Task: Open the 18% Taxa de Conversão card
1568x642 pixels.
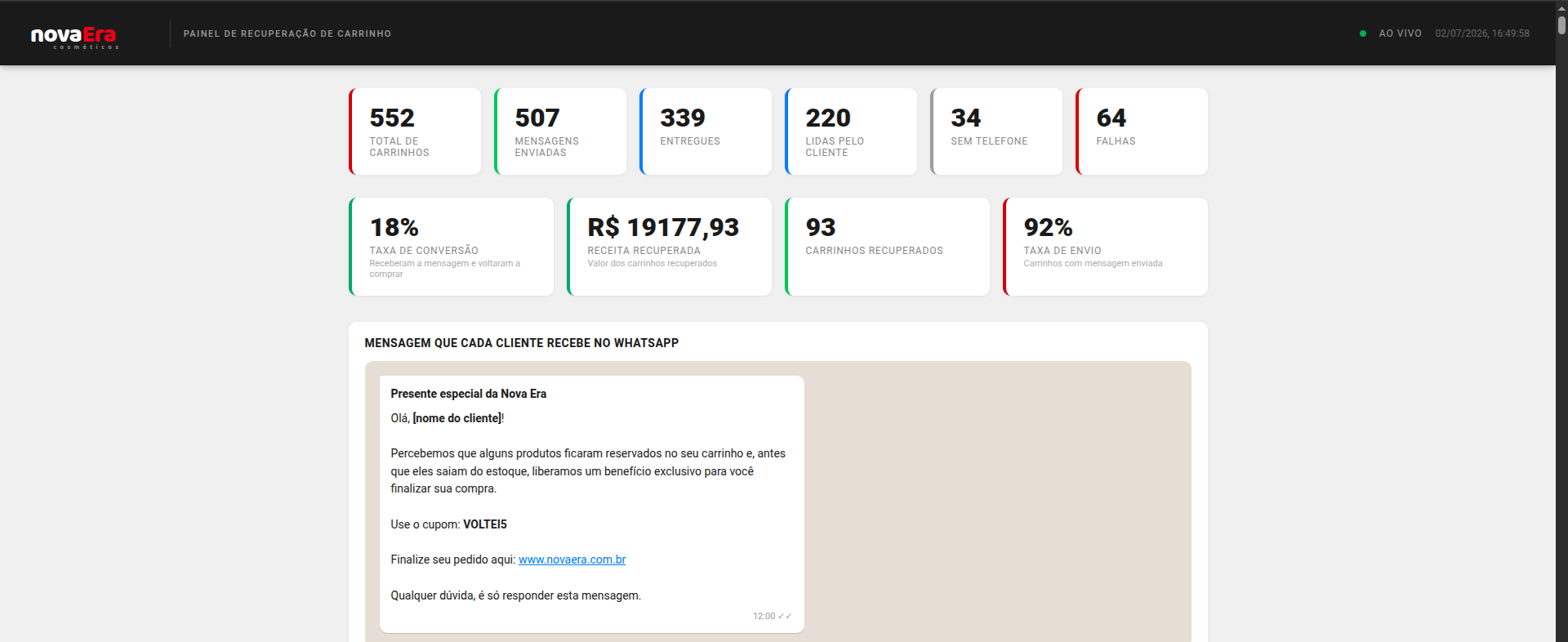Action: tap(452, 247)
